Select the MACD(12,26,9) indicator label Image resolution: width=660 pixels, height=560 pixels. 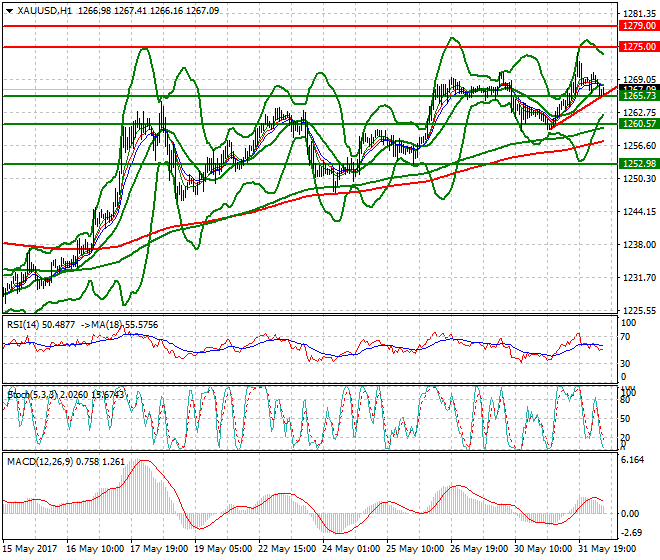(x=40, y=462)
